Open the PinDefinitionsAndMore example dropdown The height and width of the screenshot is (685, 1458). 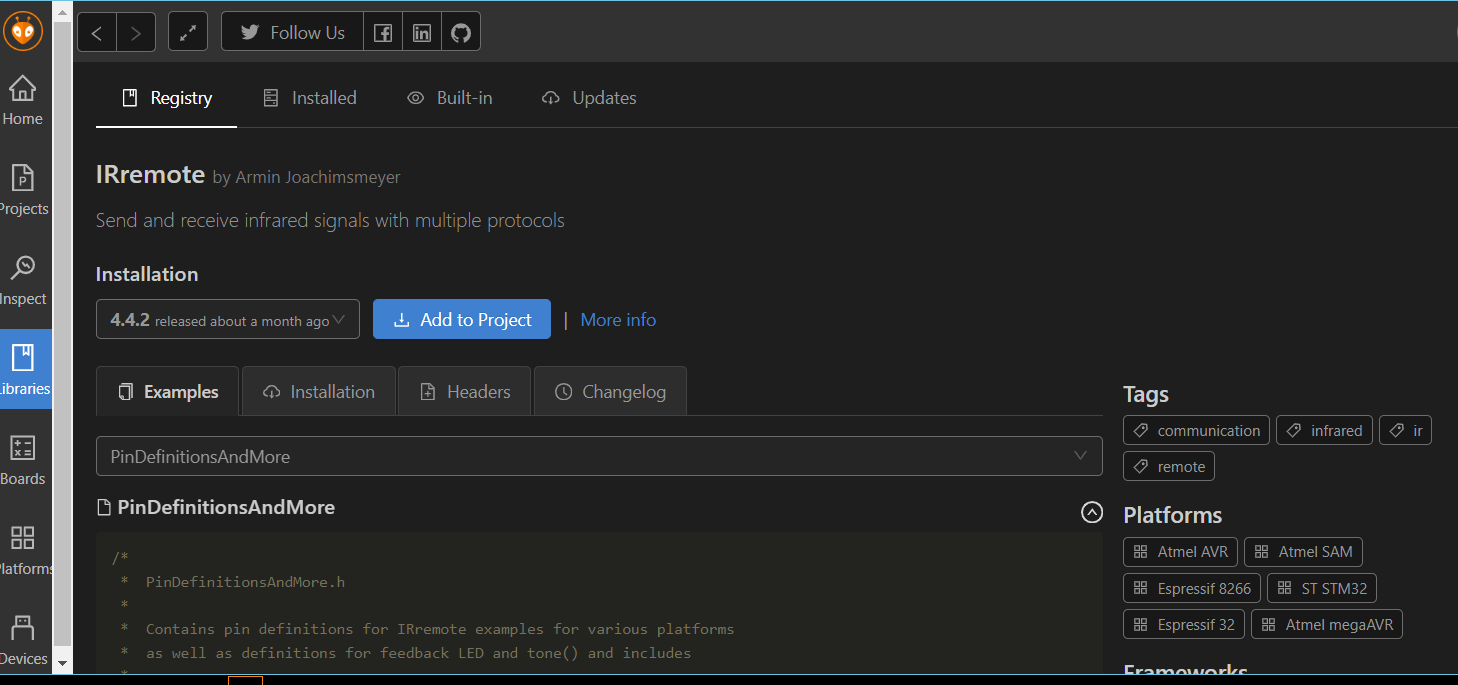click(599, 456)
